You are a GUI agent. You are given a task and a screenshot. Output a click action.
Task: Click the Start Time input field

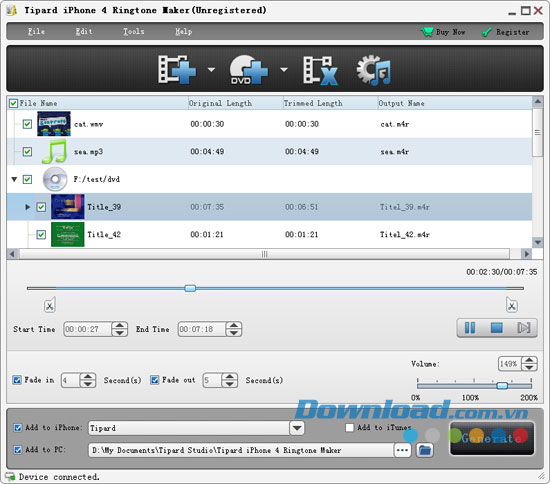tap(88, 329)
